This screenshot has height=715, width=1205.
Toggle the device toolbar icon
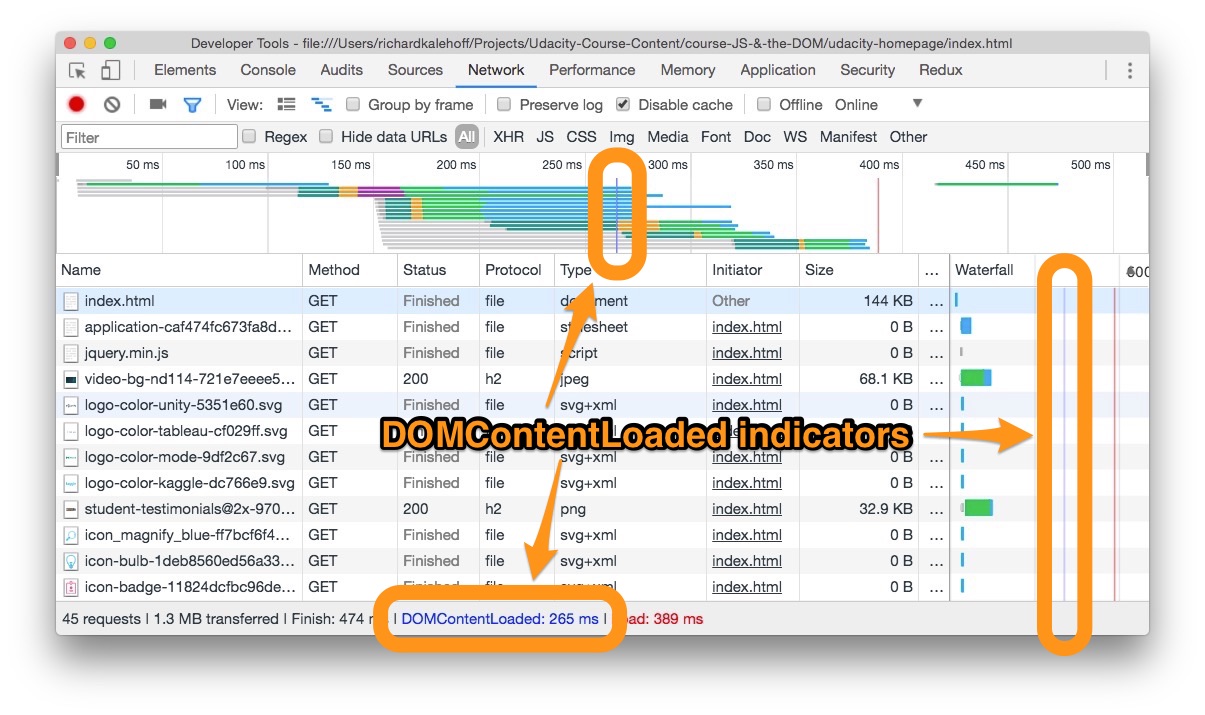click(110, 70)
